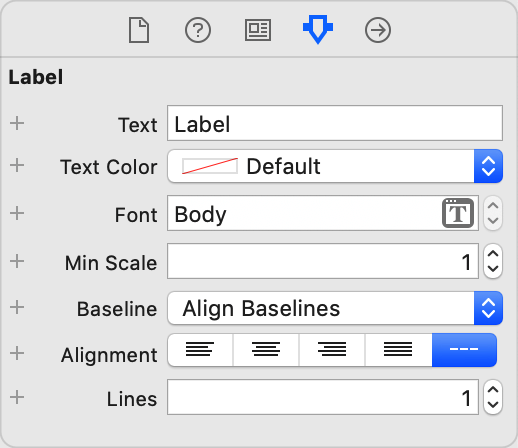Select the Attributes inspector tab
This screenshot has width=518, height=448.
[x=318, y=29]
